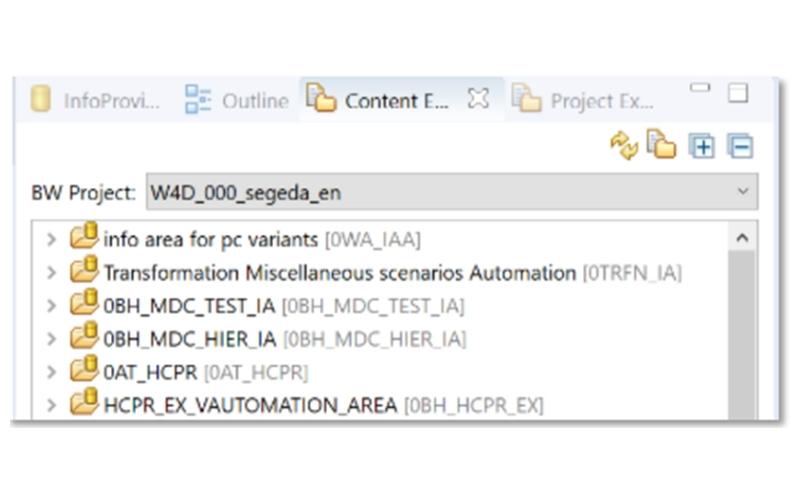Expand the 0BH_MDC_TEST_IA node

coord(52,306)
